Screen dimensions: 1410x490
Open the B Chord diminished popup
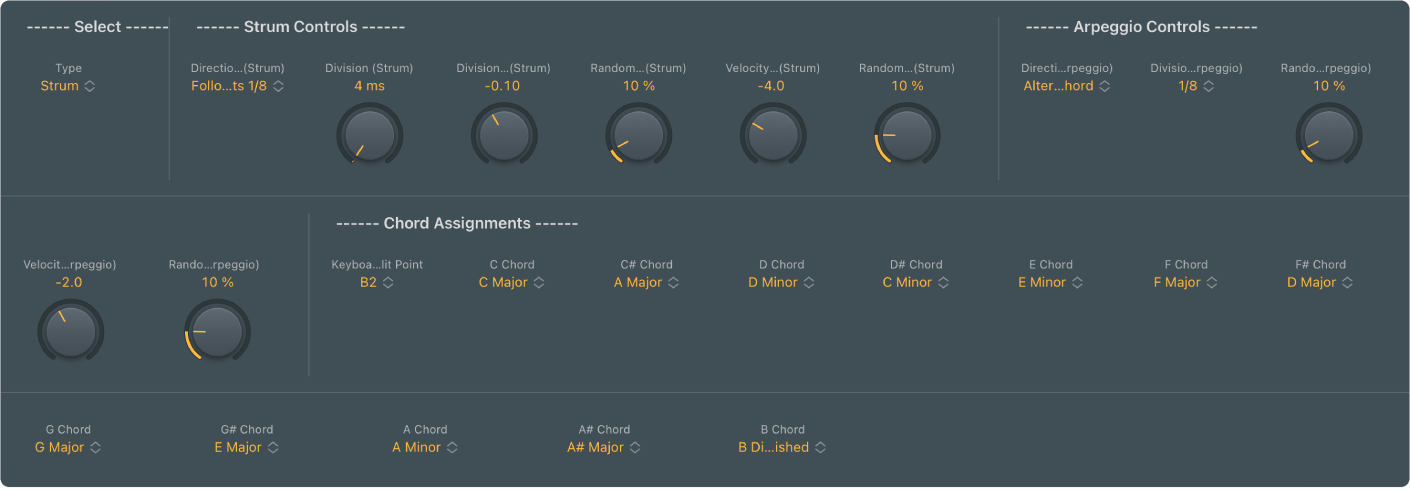pos(781,448)
